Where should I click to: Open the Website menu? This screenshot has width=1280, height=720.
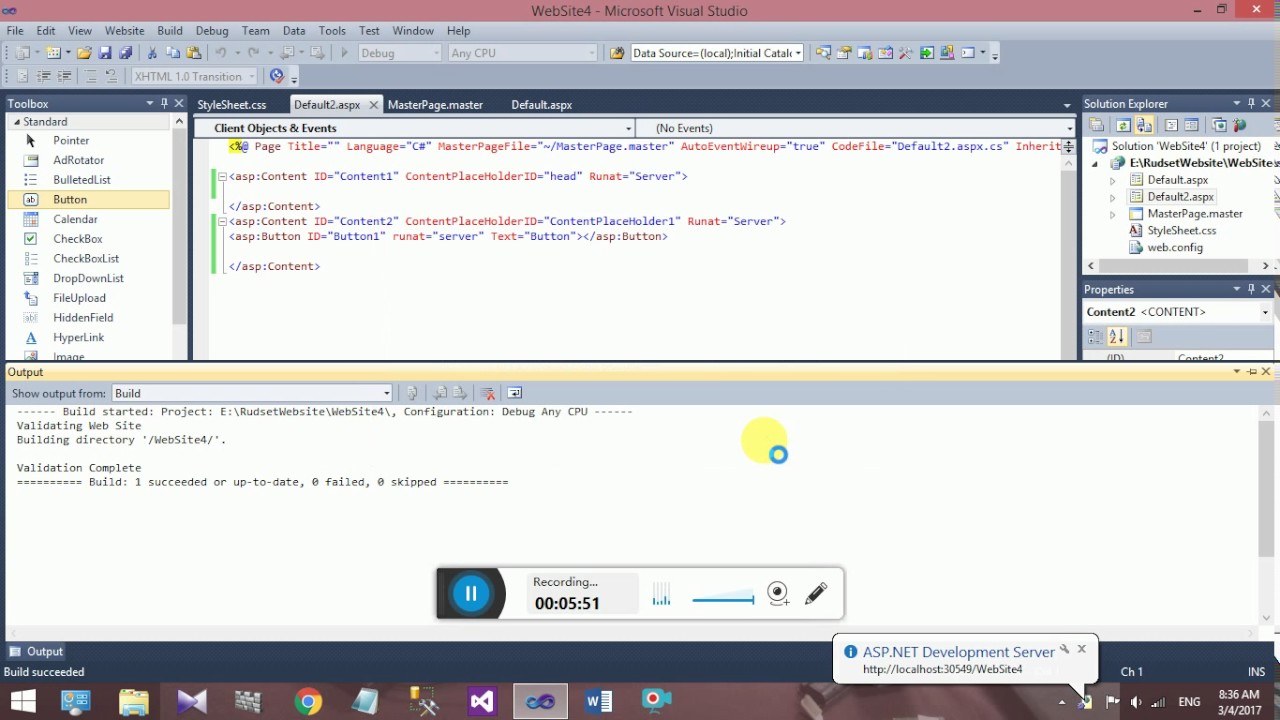[124, 31]
